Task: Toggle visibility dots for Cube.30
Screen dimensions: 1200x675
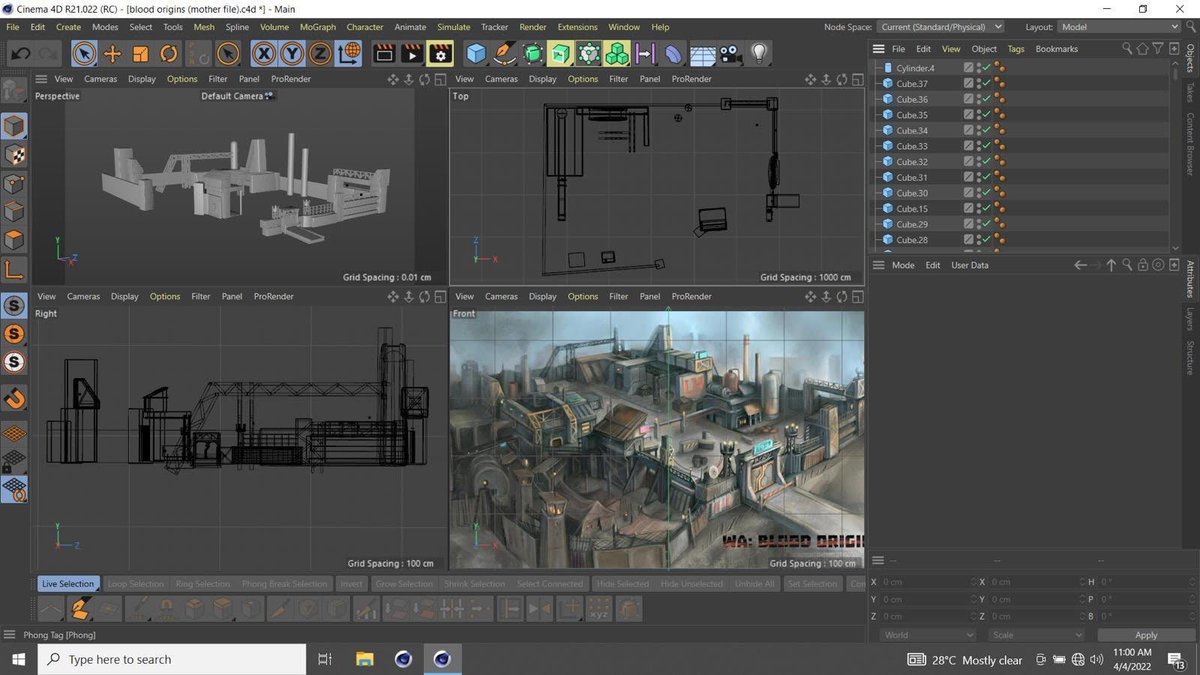Action: click(x=977, y=193)
